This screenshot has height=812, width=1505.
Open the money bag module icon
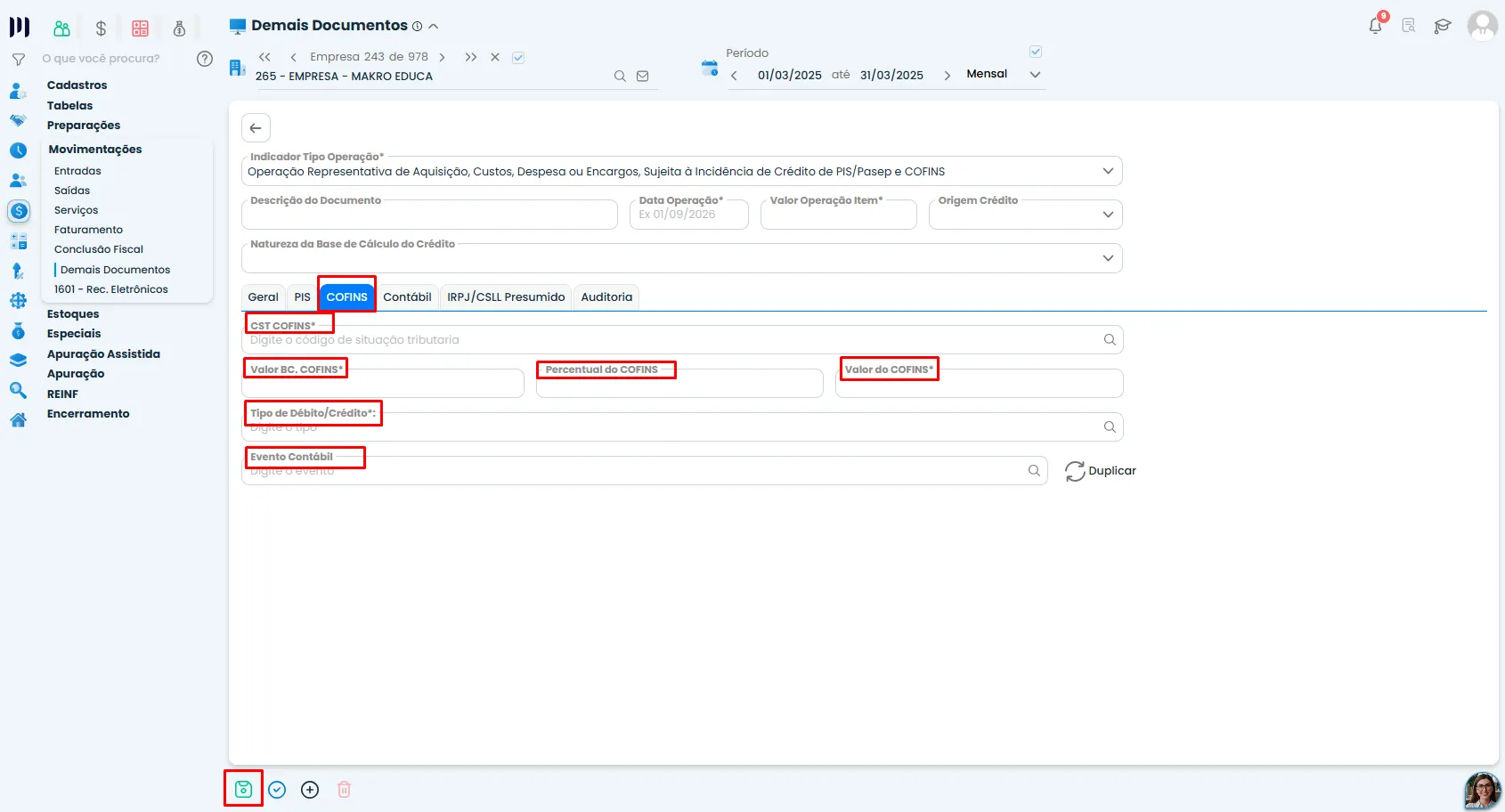179,28
